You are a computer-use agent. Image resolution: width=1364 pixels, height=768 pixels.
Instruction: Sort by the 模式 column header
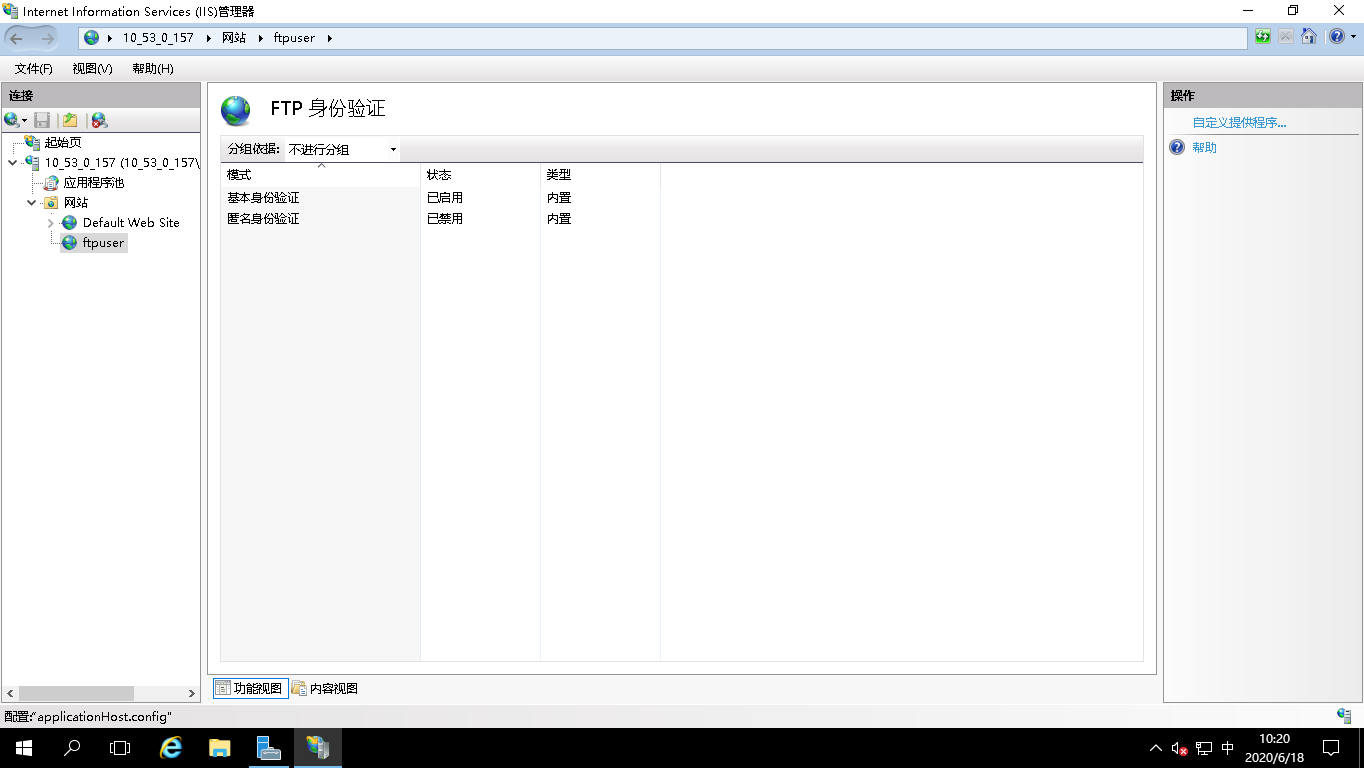click(320, 175)
